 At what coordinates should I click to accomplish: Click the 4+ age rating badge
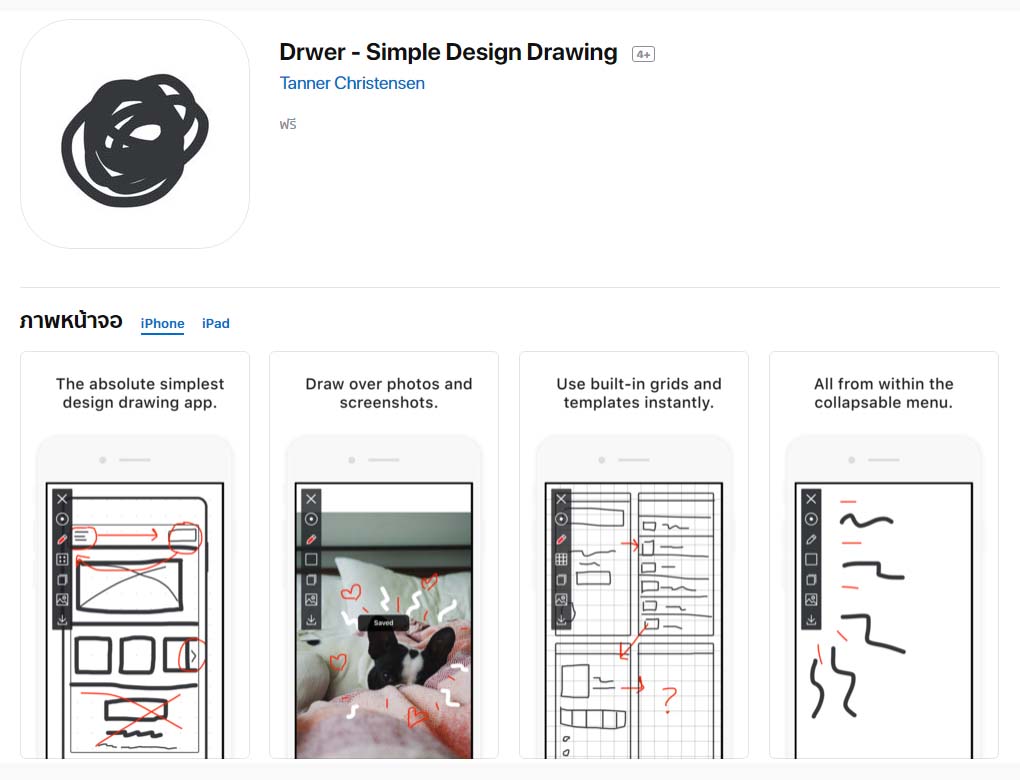point(643,54)
